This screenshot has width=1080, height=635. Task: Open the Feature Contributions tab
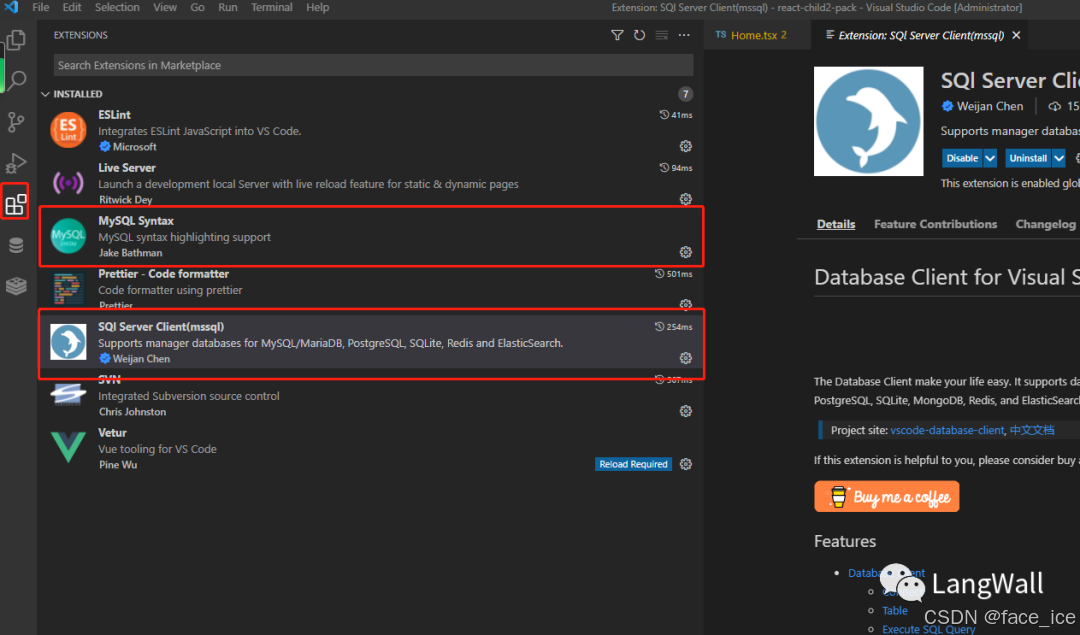click(935, 224)
